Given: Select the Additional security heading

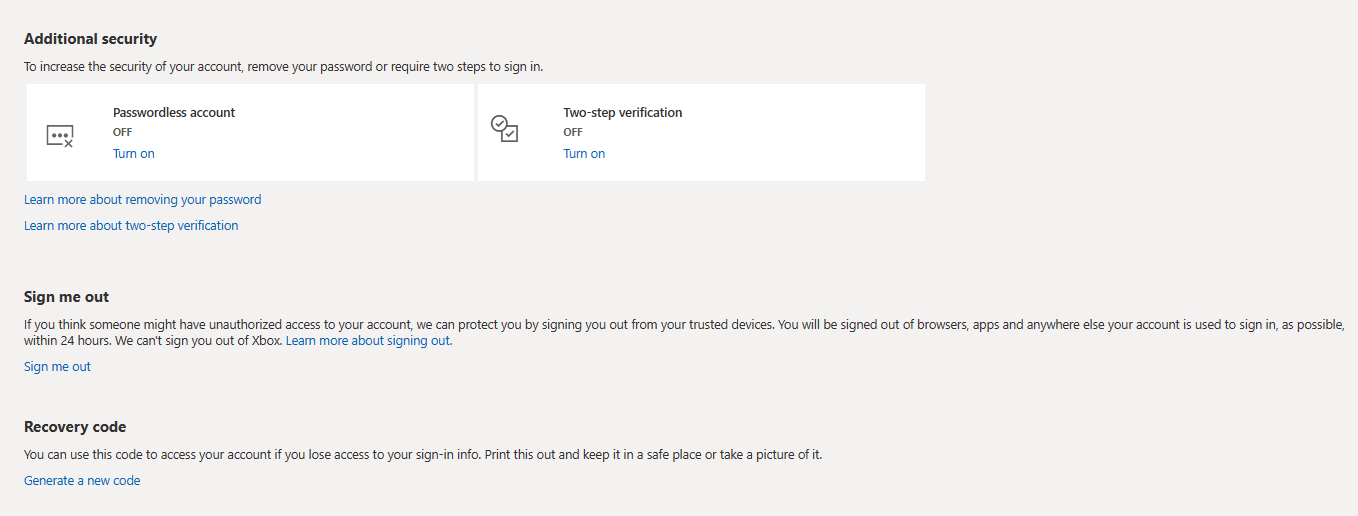Looking at the screenshot, I should 91,39.
